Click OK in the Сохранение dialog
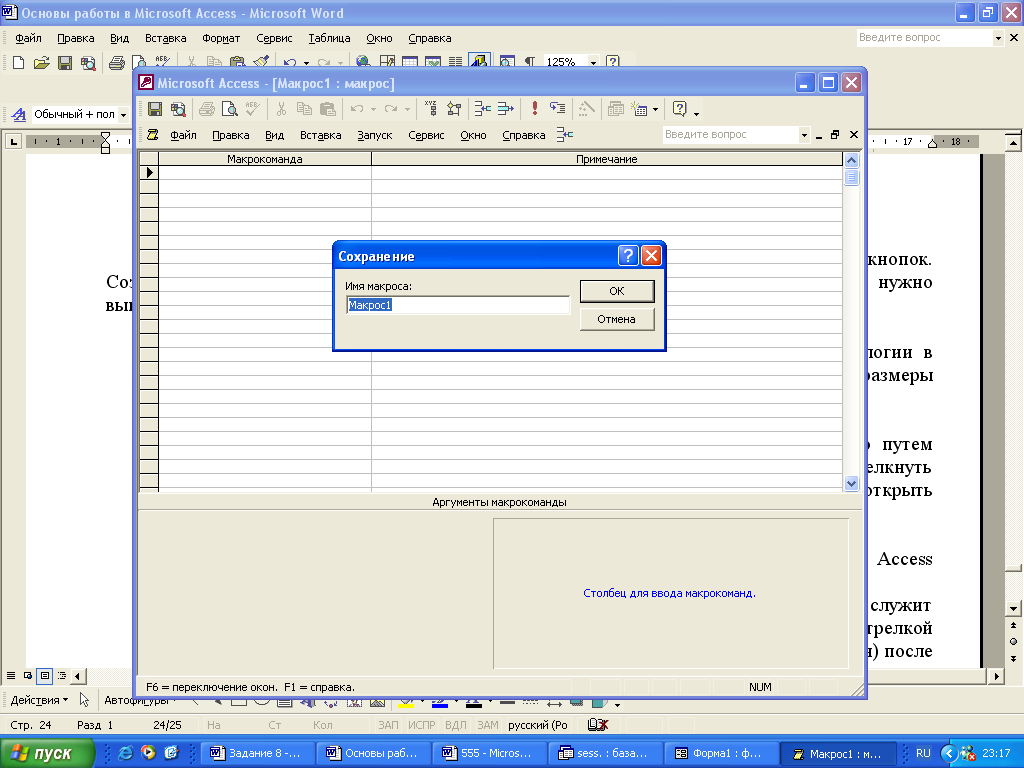 [616, 291]
